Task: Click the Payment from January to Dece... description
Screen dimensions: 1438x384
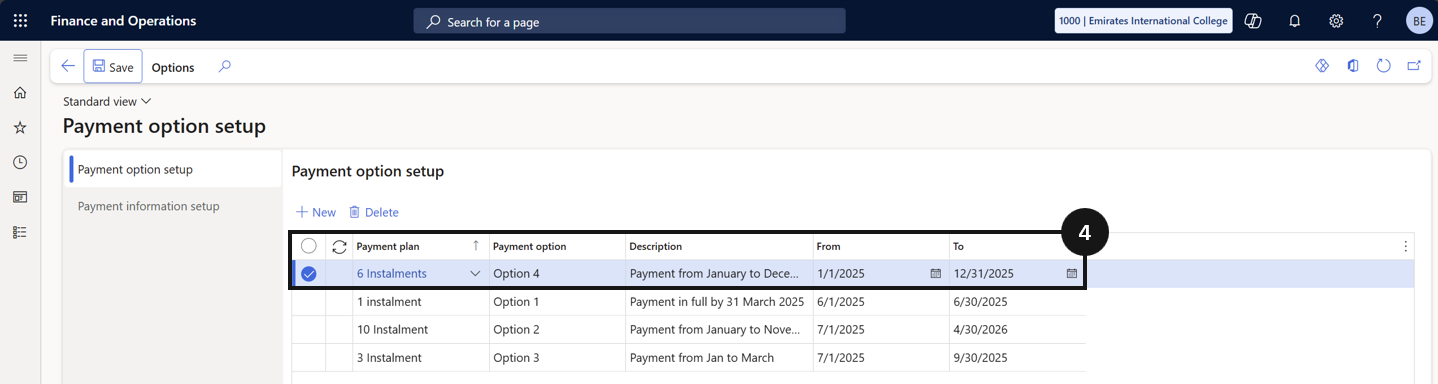Action: coord(719,274)
